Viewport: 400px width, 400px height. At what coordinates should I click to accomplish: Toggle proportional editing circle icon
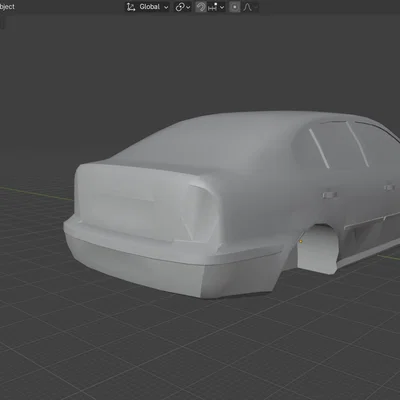pos(235,7)
